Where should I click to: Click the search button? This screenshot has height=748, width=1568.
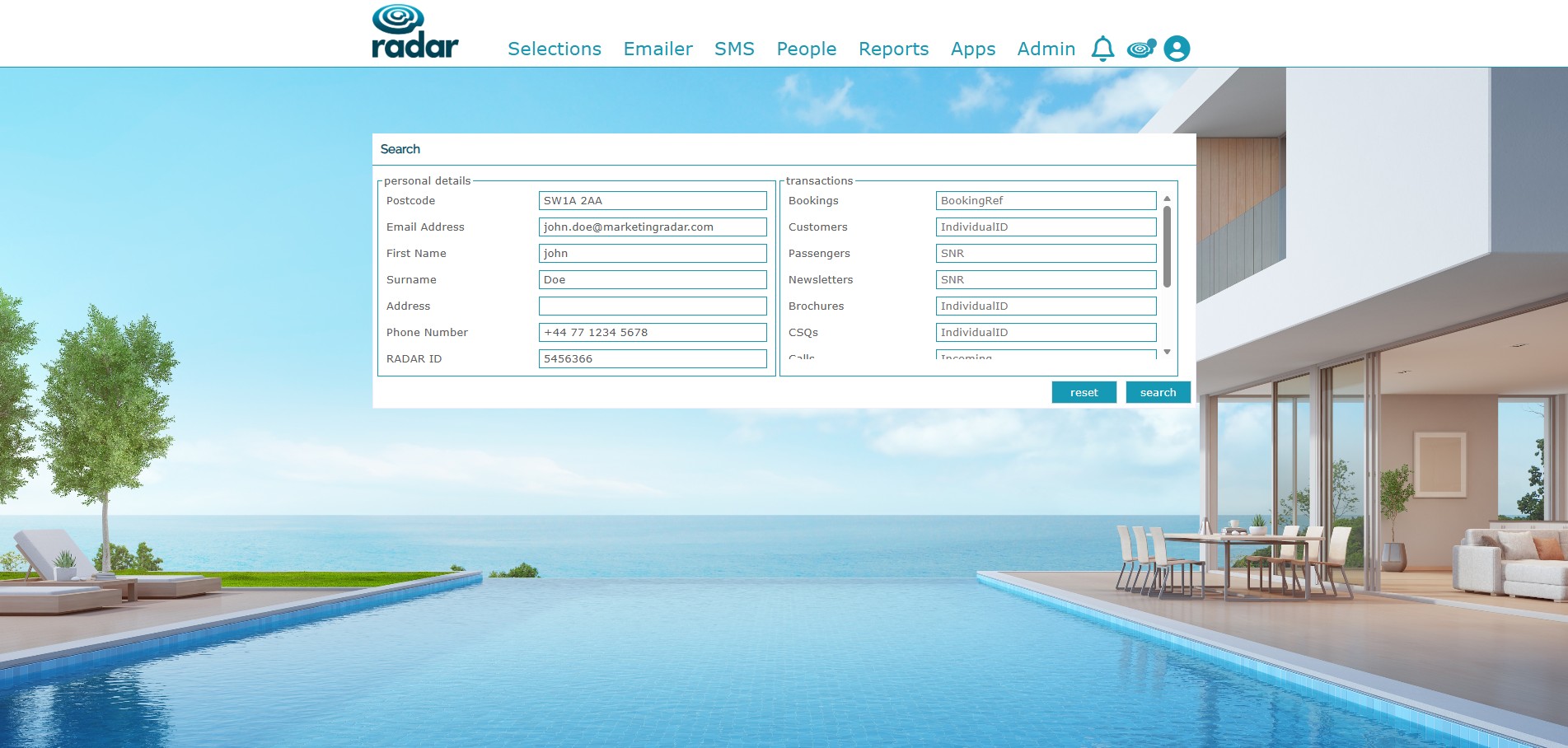pyautogui.click(x=1158, y=392)
